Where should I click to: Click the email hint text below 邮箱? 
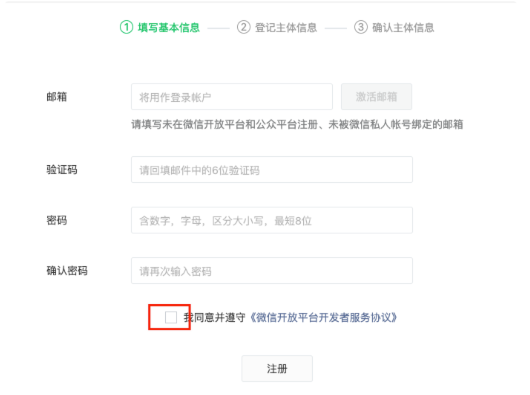(297, 125)
